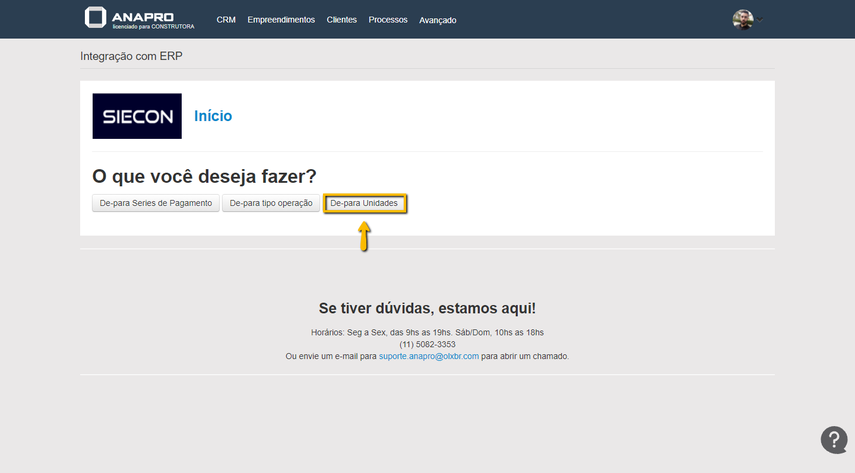Expand the chevron next to user avatar
The height and width of the screenshot is (473, 855).
[x=760, y=19]
